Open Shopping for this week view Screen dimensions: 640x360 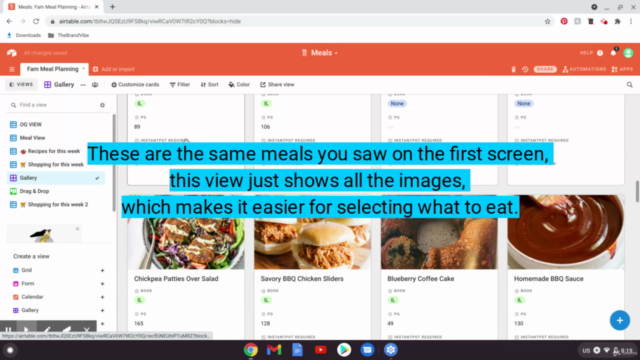tap(56, 164)
